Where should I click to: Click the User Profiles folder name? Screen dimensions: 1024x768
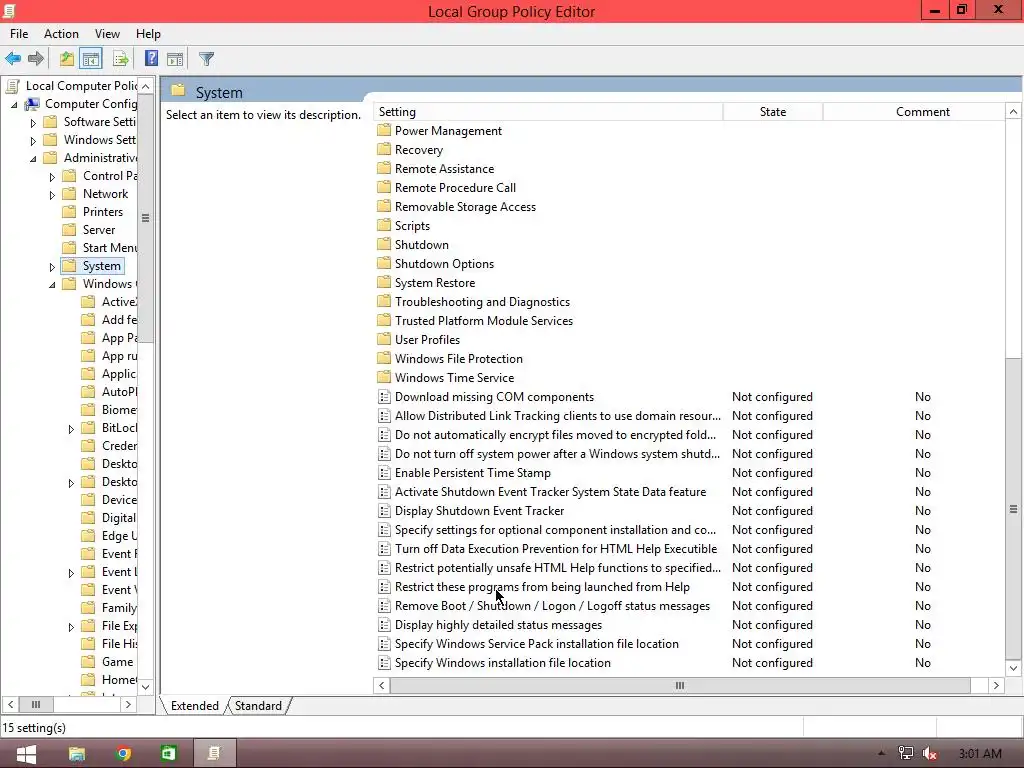(427, 340)
